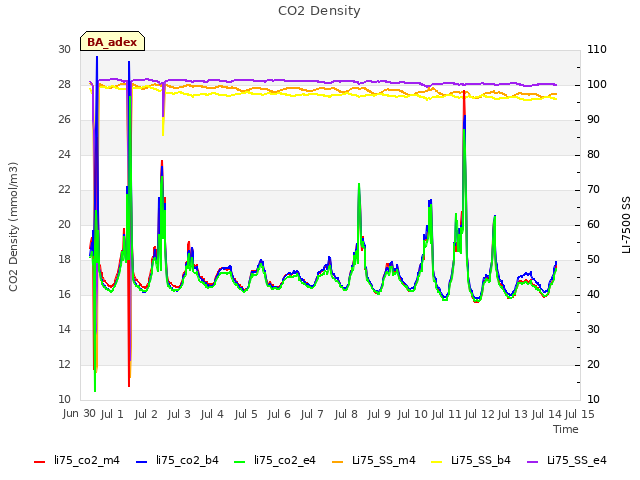Click the green li75_co2_e4 legend swatch
This screenshot has width=640, height=480.
point(239,462)
